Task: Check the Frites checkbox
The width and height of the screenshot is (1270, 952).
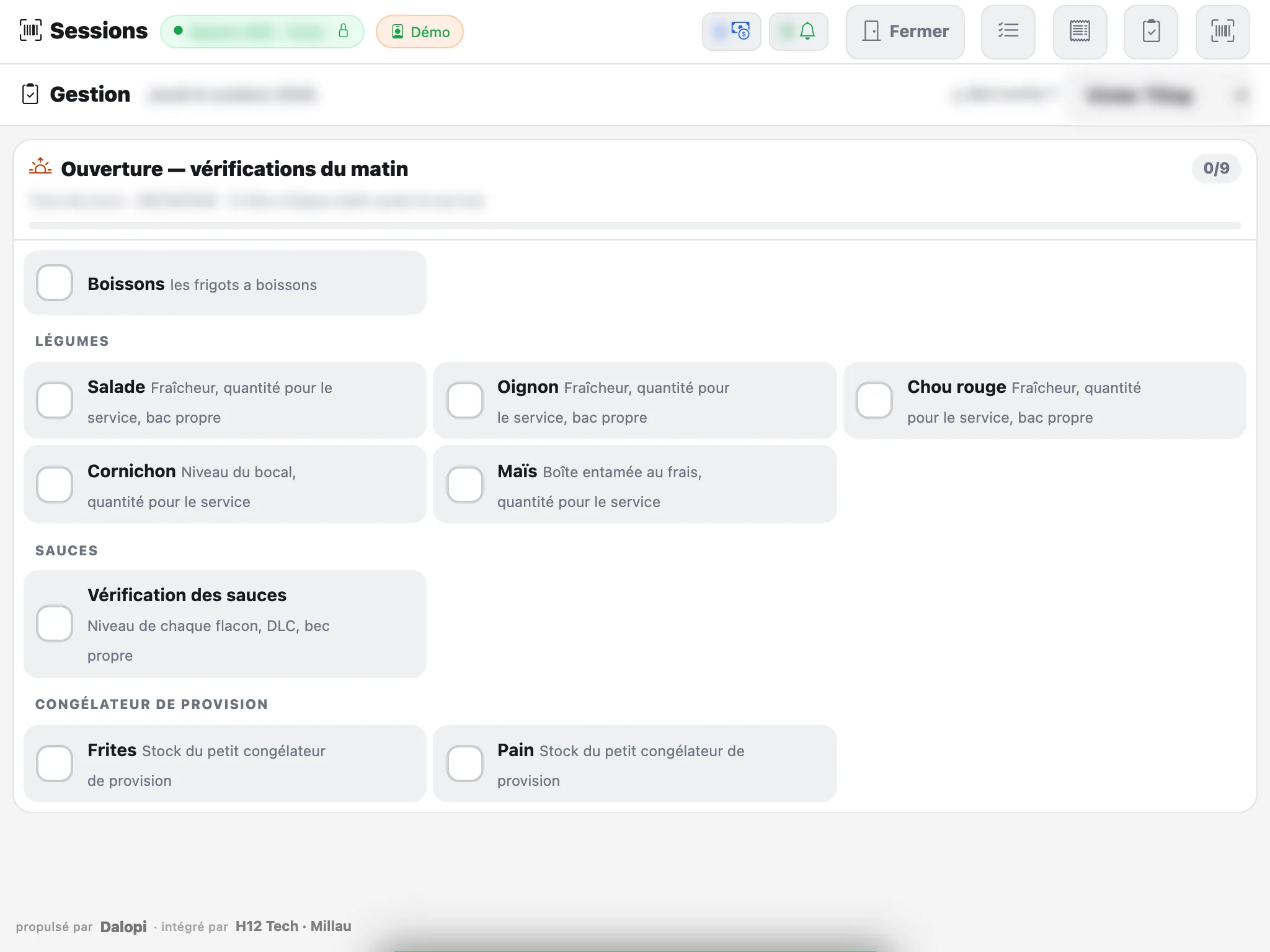Action: click(55, 764)
